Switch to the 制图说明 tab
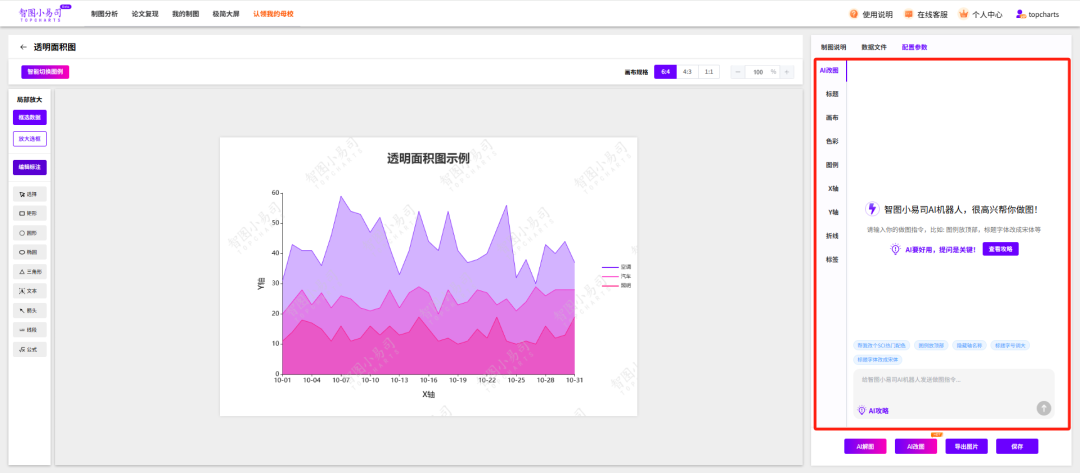The image size is (1080, 473). [x=833, y=48]
